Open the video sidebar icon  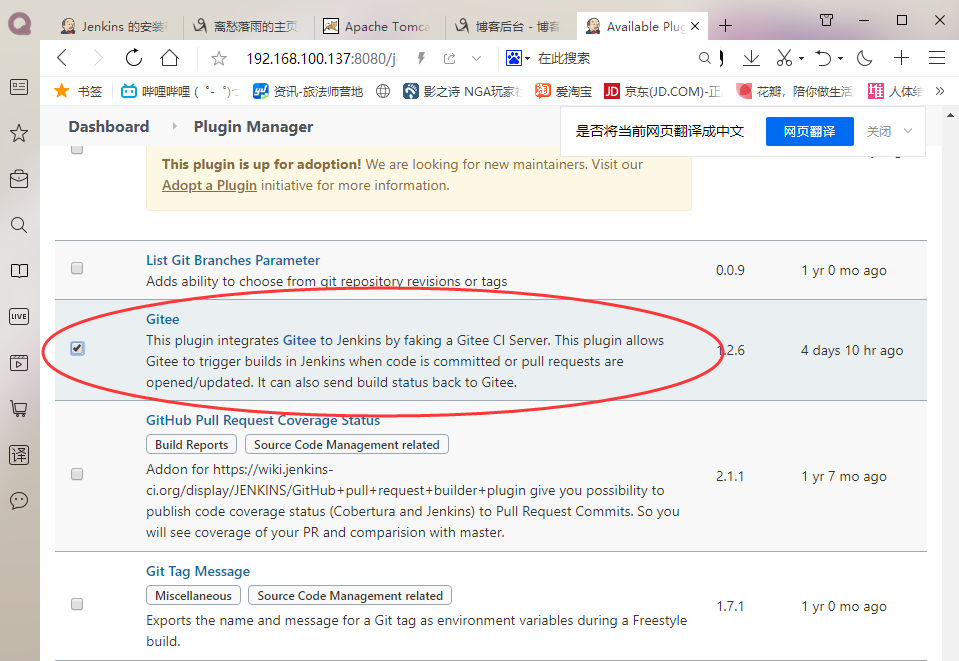pos(19,363)
